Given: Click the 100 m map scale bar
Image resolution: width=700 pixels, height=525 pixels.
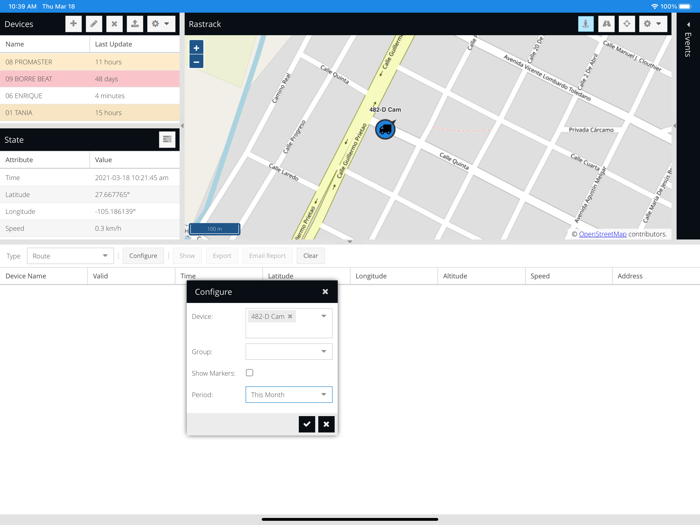Looking at the screenshot, I should 214,229.
